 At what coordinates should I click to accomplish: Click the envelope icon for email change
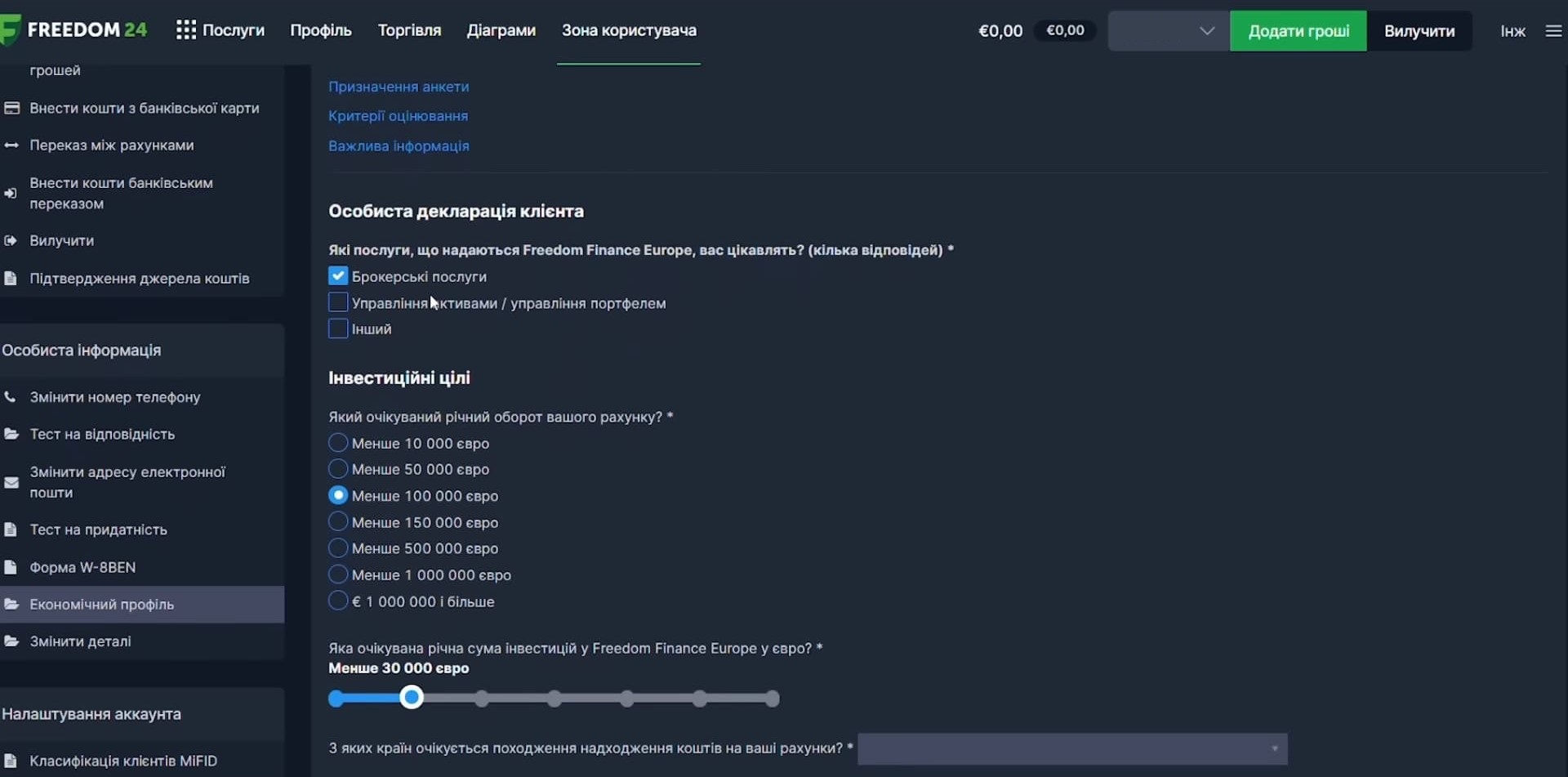pyautogui.click(x=11, y=482)
